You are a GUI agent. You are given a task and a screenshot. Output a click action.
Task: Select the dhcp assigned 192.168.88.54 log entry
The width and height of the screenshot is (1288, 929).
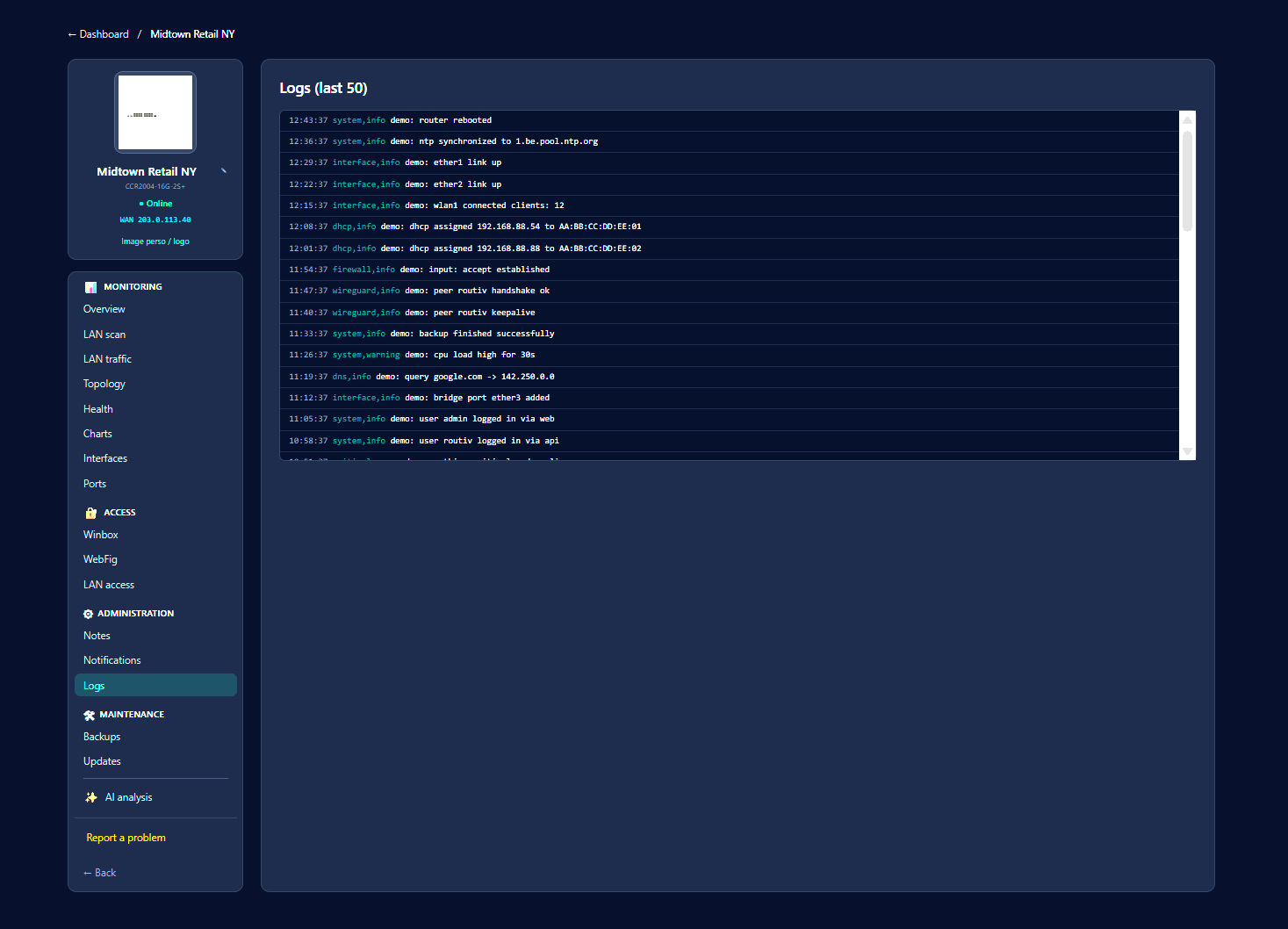click(730, 227)
